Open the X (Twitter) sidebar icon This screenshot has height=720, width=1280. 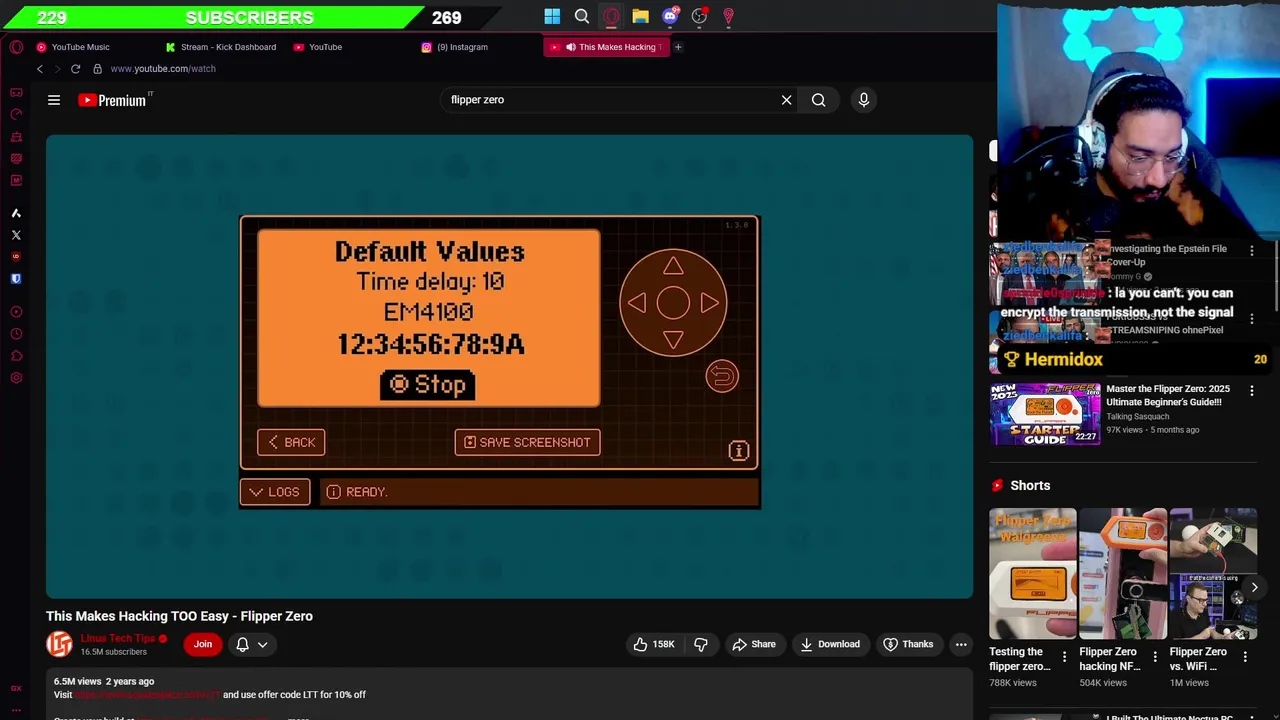pos(16,235)
